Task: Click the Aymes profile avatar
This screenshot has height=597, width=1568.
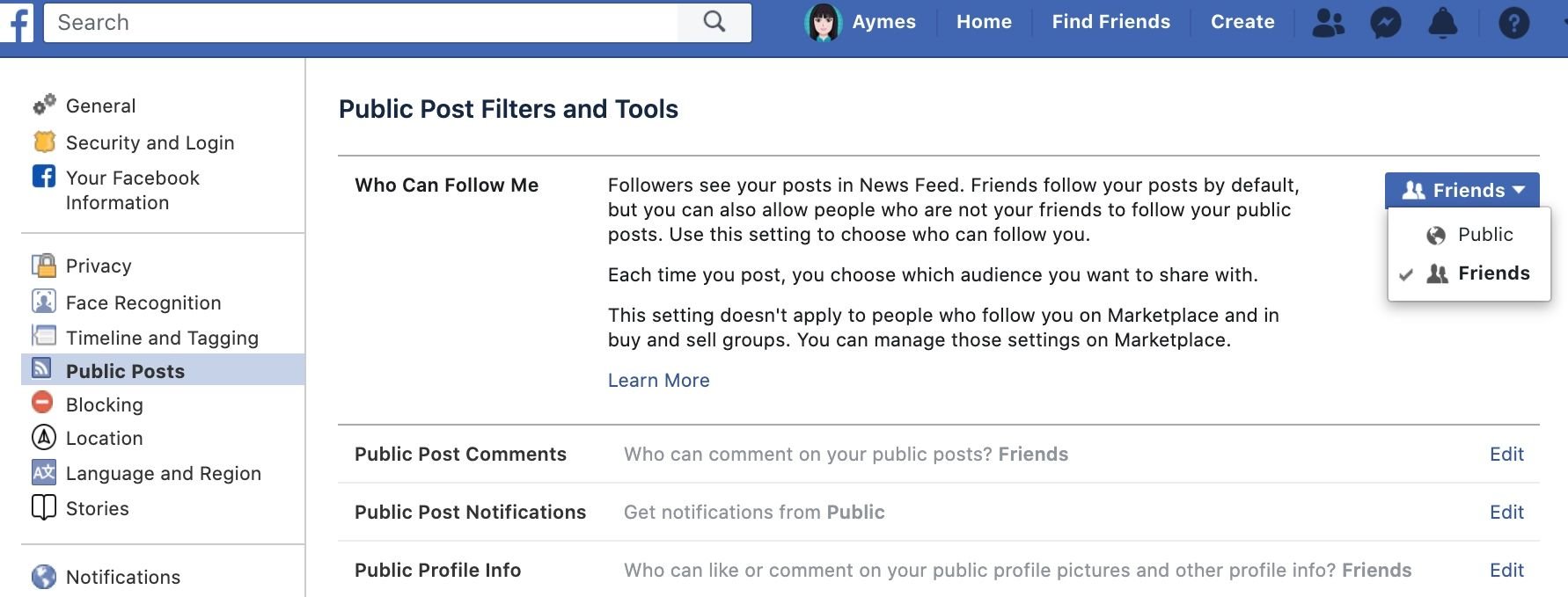Action: [823, 23]
